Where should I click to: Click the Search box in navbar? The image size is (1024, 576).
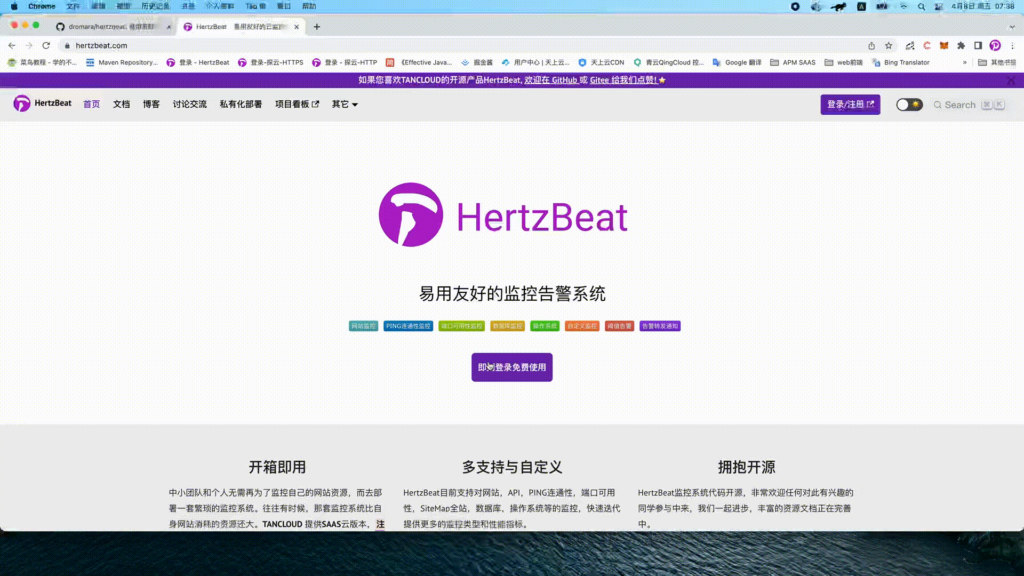(x=969, y=104)
